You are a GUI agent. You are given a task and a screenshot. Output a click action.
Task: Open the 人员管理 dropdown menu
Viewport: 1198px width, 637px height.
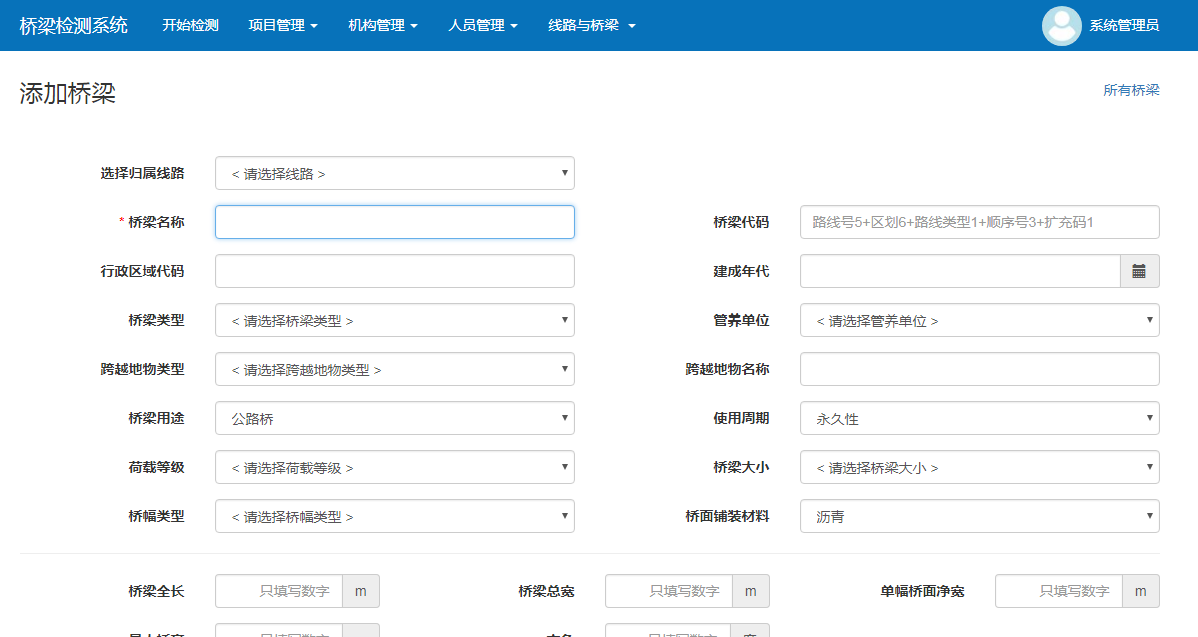click(x=483, y=26)
